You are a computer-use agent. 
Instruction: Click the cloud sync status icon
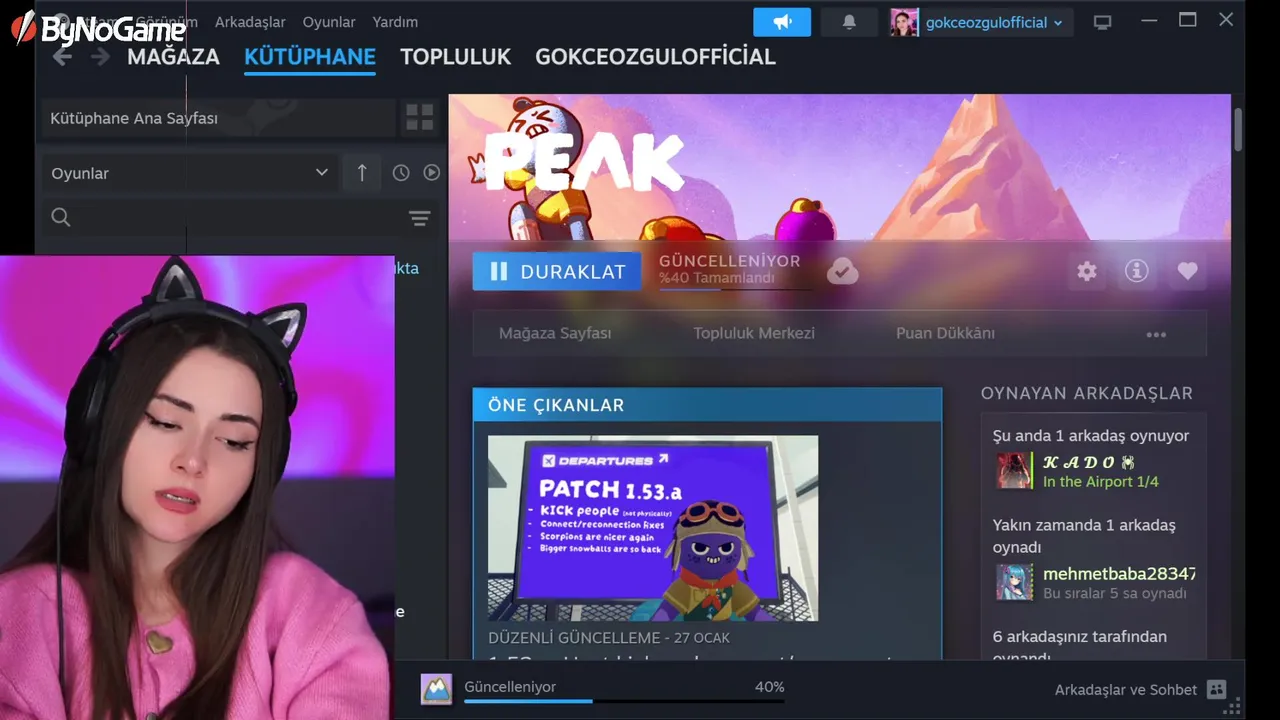[x=843, y=271]
